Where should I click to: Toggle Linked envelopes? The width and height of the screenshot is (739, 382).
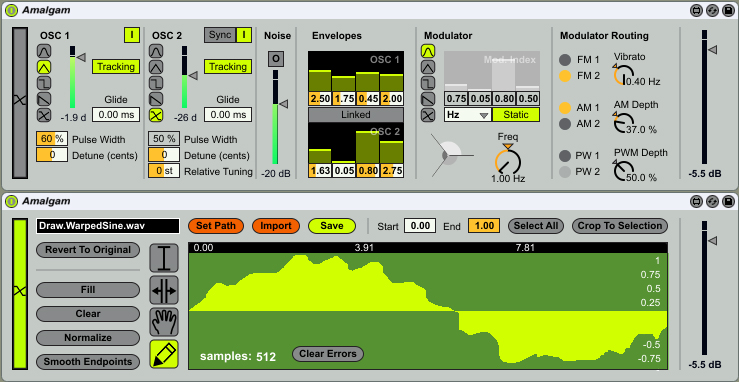(356, 114)
